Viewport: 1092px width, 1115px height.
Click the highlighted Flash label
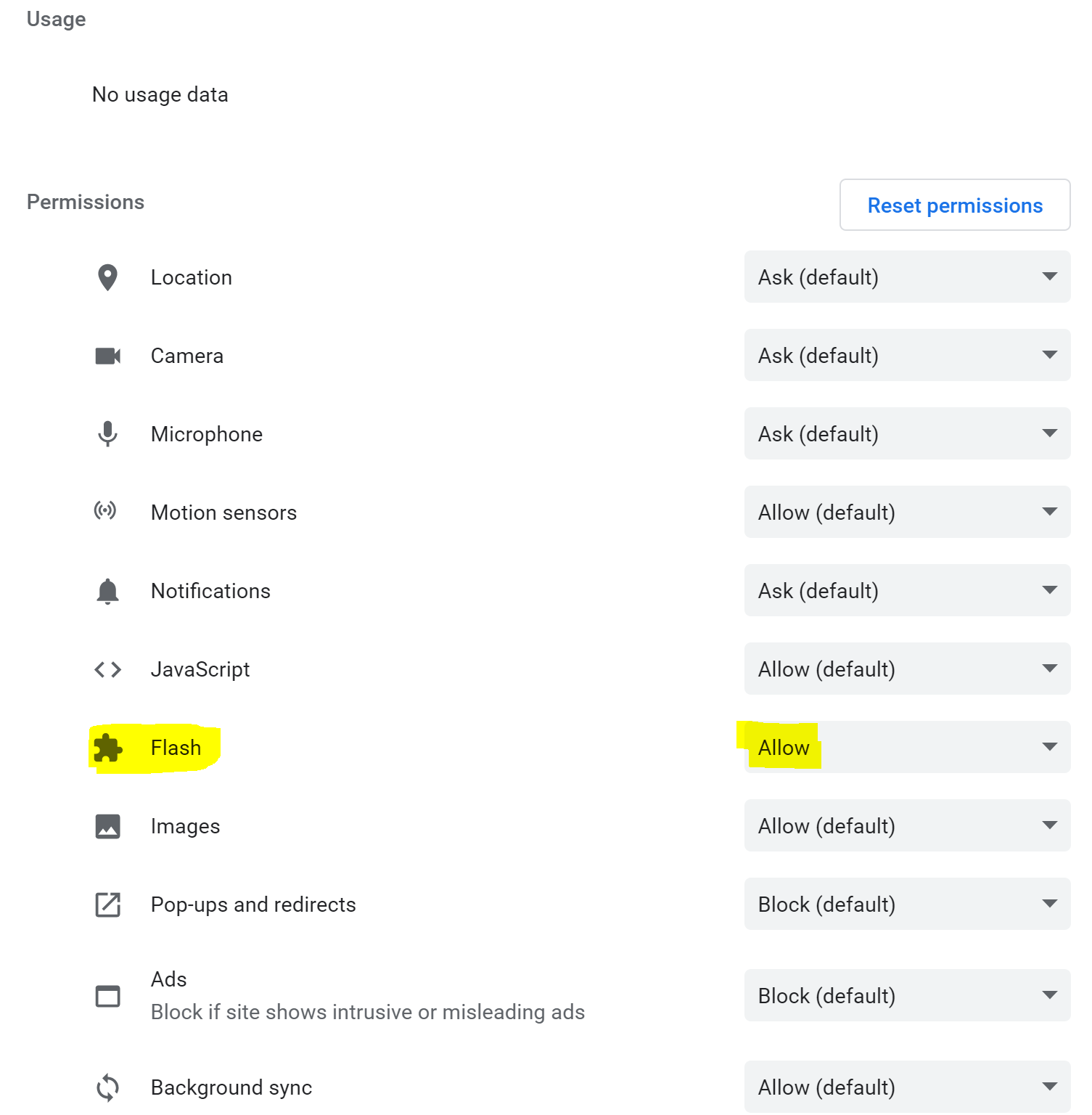pyautogui.click(x=176, y=748)
